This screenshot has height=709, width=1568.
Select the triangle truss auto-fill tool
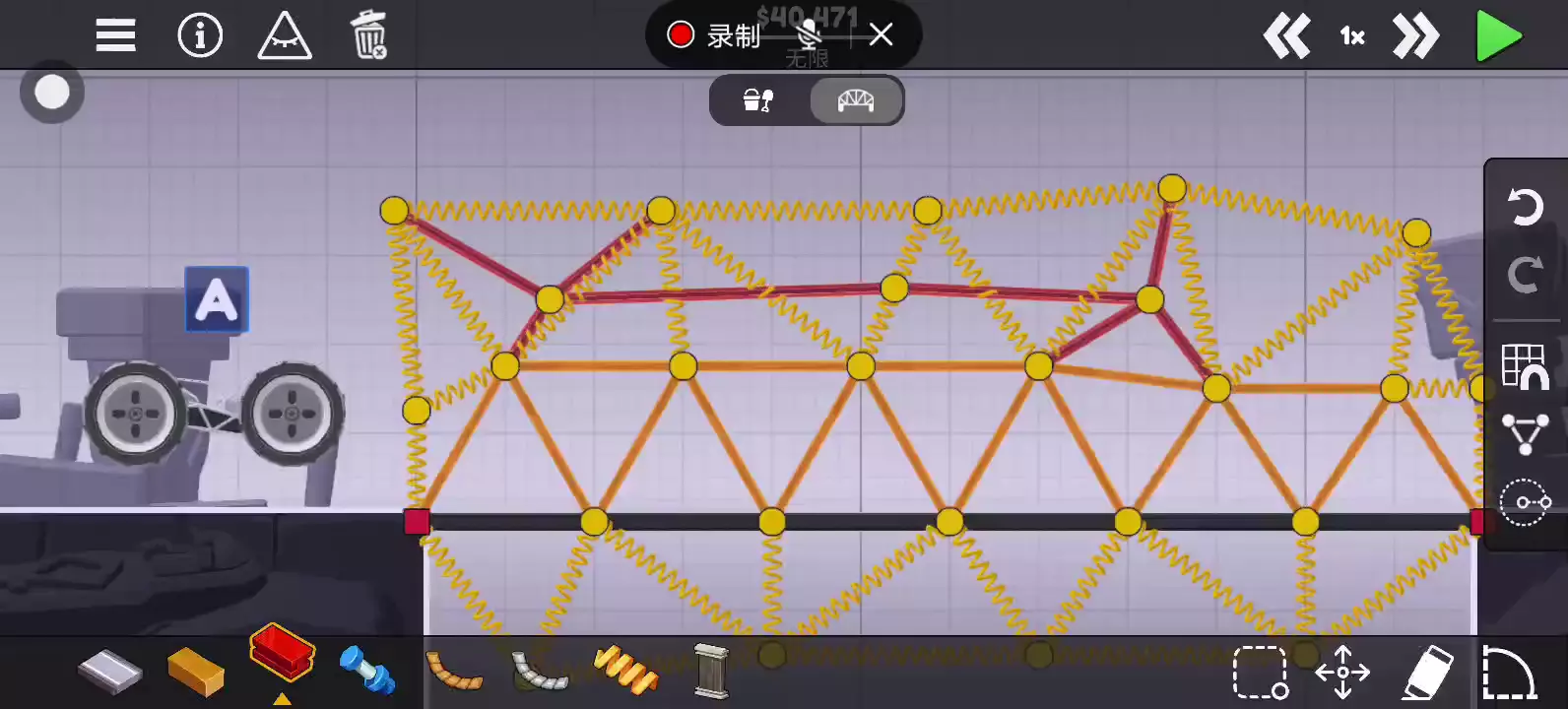click(x=1525, y=434)
